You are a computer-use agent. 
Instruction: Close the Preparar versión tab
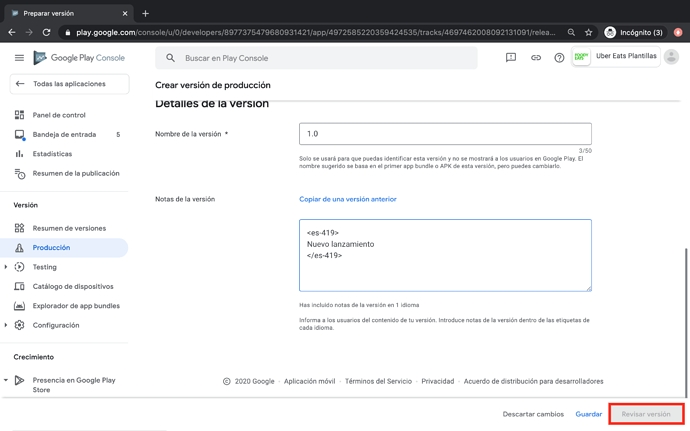(x=125, y=14)
